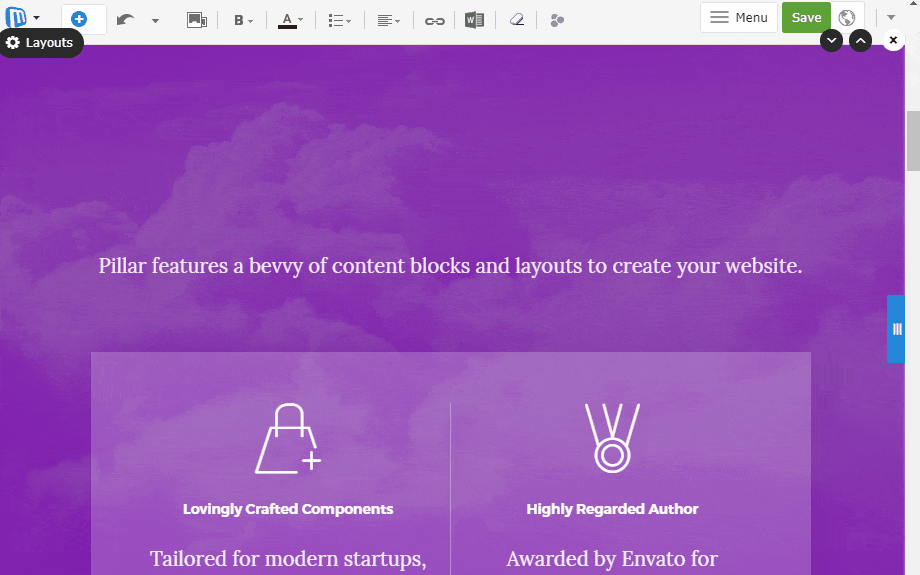Move block down with chevron
Viewport: 920px width, 575px height.
click(x=831, y=40)
